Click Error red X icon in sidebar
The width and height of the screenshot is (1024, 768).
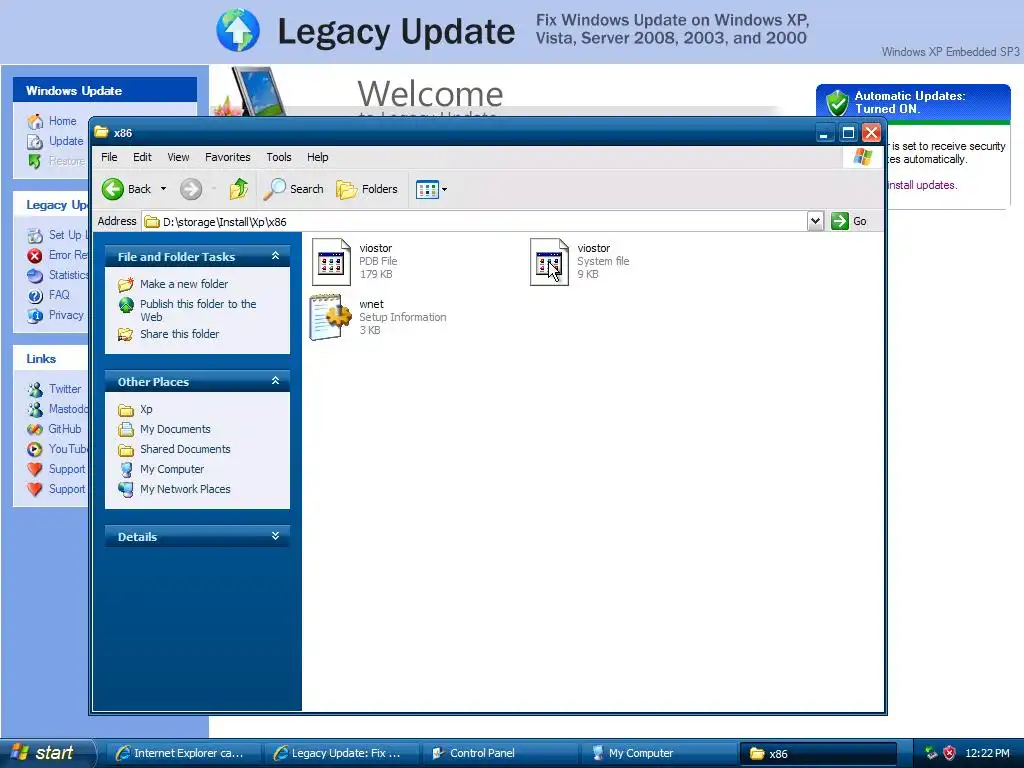pos(35,255)
